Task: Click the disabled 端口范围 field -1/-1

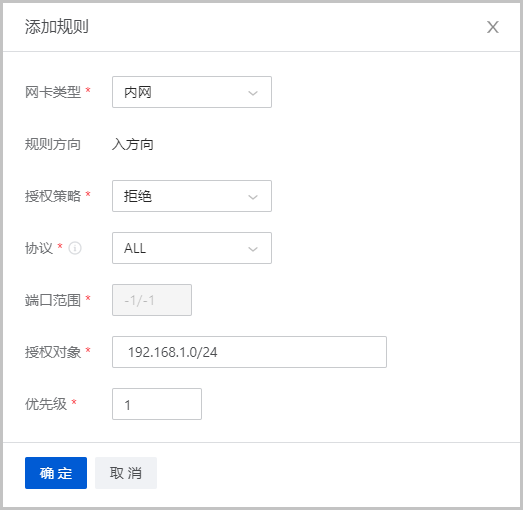Action: click(x=152, y=300)
